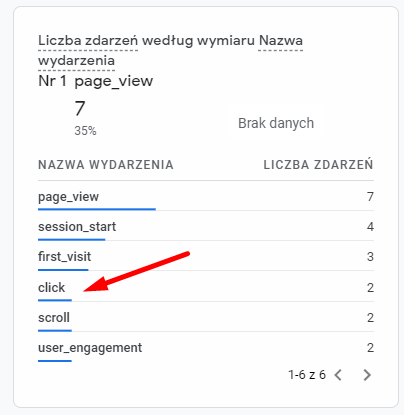Click the LICZBA ZDARZEŃ column header

click(318, 165)
